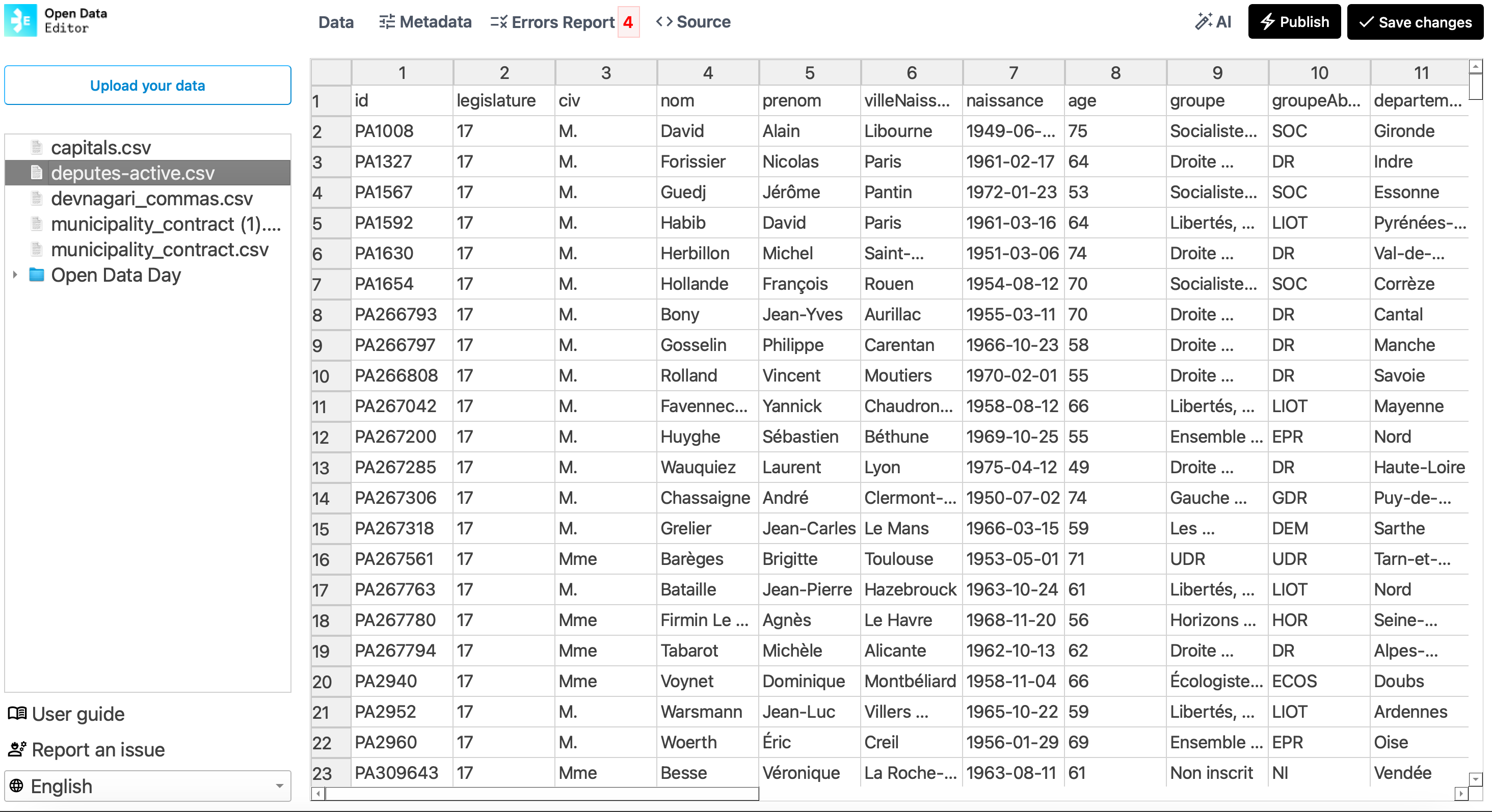Click the vertical scrollbar thumb of the table
This screenshot has width=1492, height=812.
pyautogui.click(x=1476, y=86)
